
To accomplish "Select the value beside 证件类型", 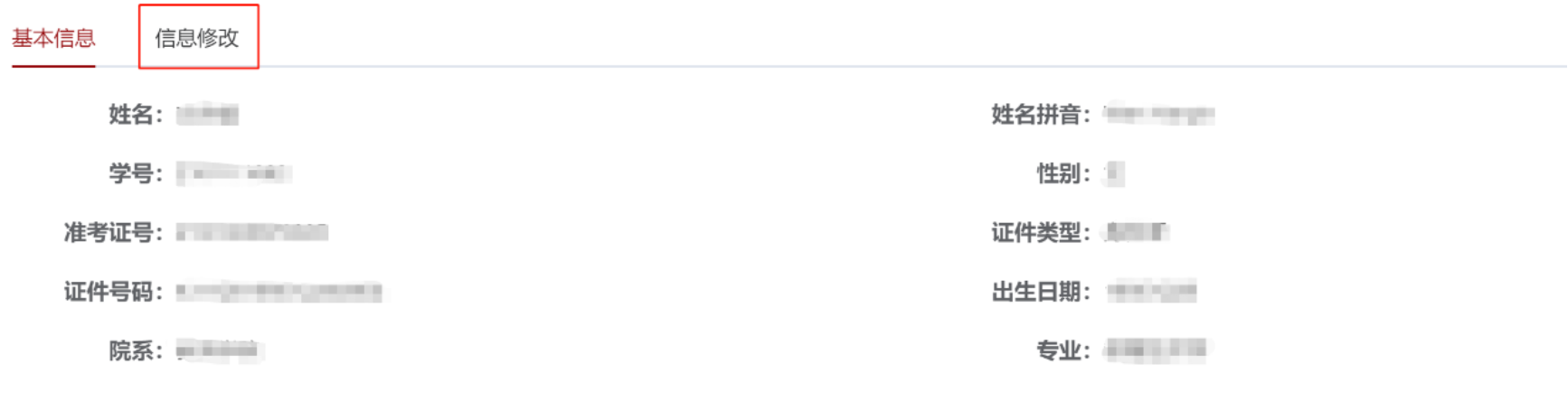I will (1138, 233).
